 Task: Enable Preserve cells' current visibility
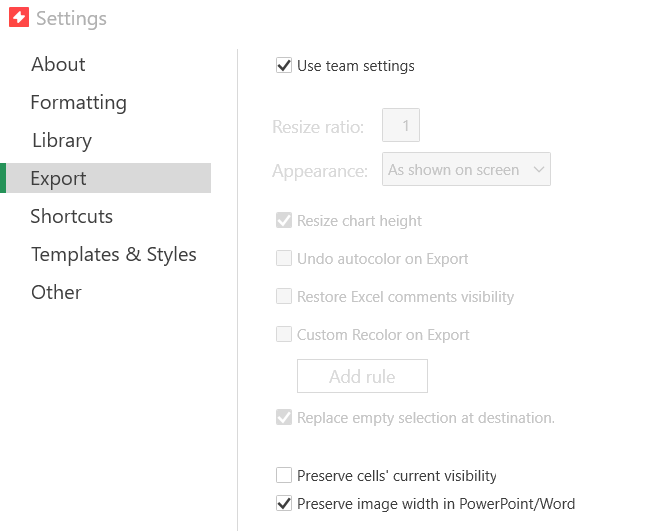pos(284,475)
